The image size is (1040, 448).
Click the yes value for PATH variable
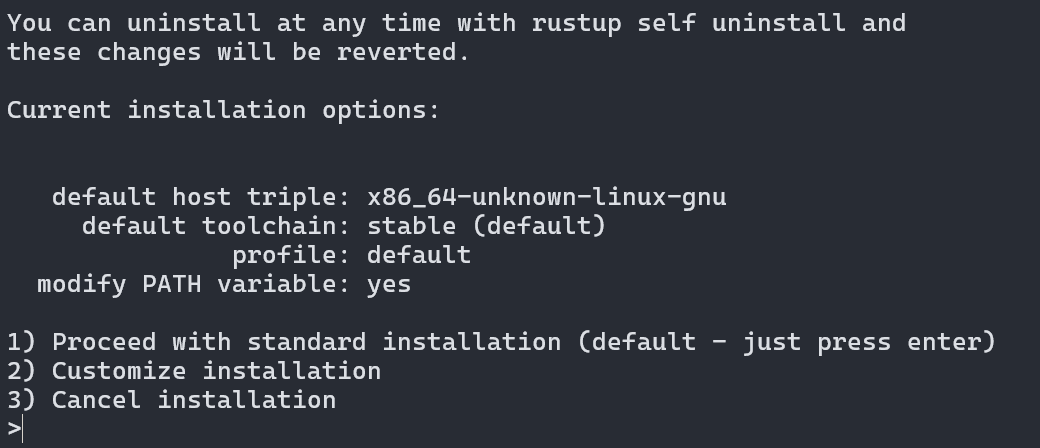(x=389, y=284)
